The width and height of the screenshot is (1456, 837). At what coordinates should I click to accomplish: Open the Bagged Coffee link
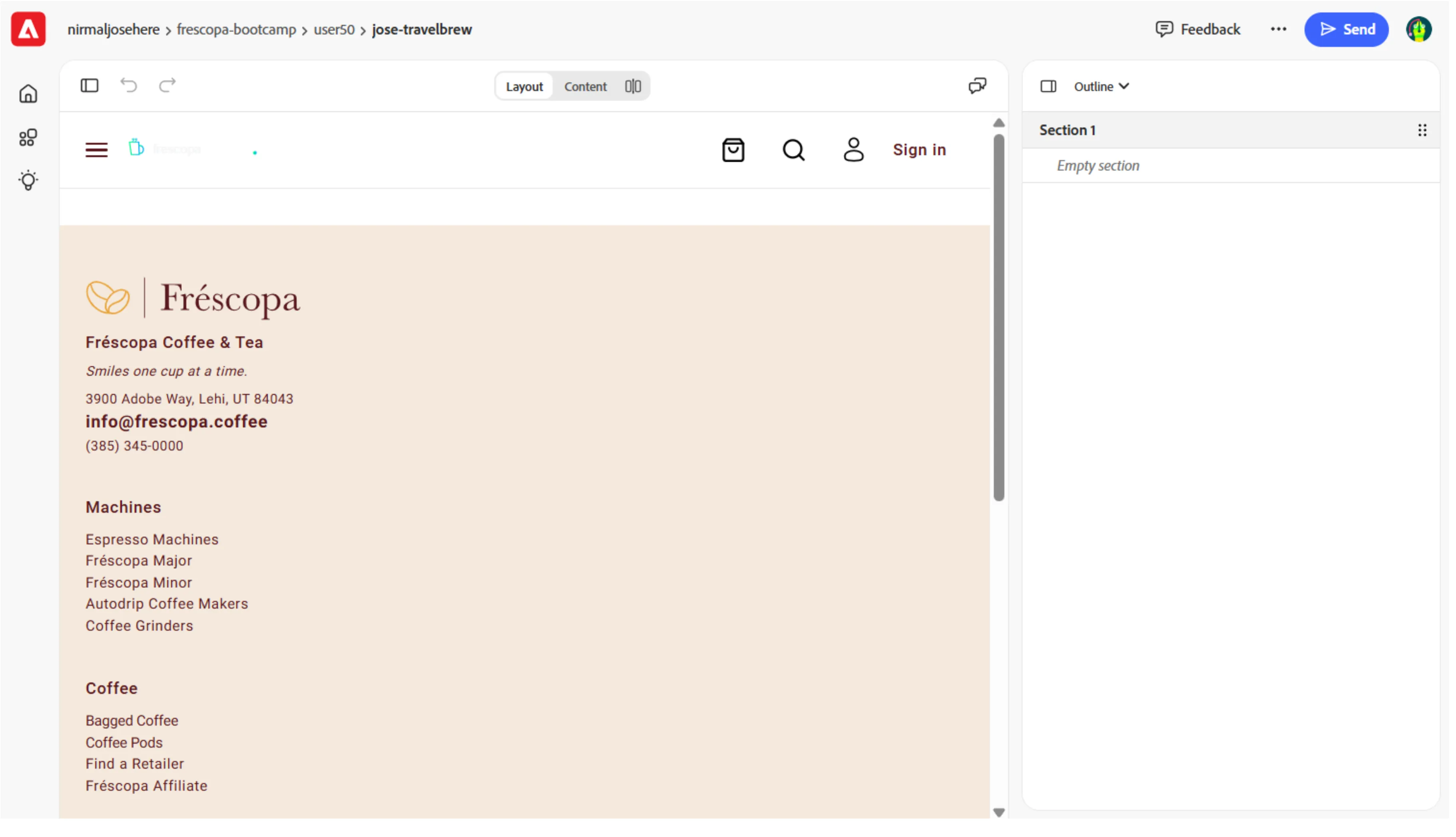click(x=132, y=720)
